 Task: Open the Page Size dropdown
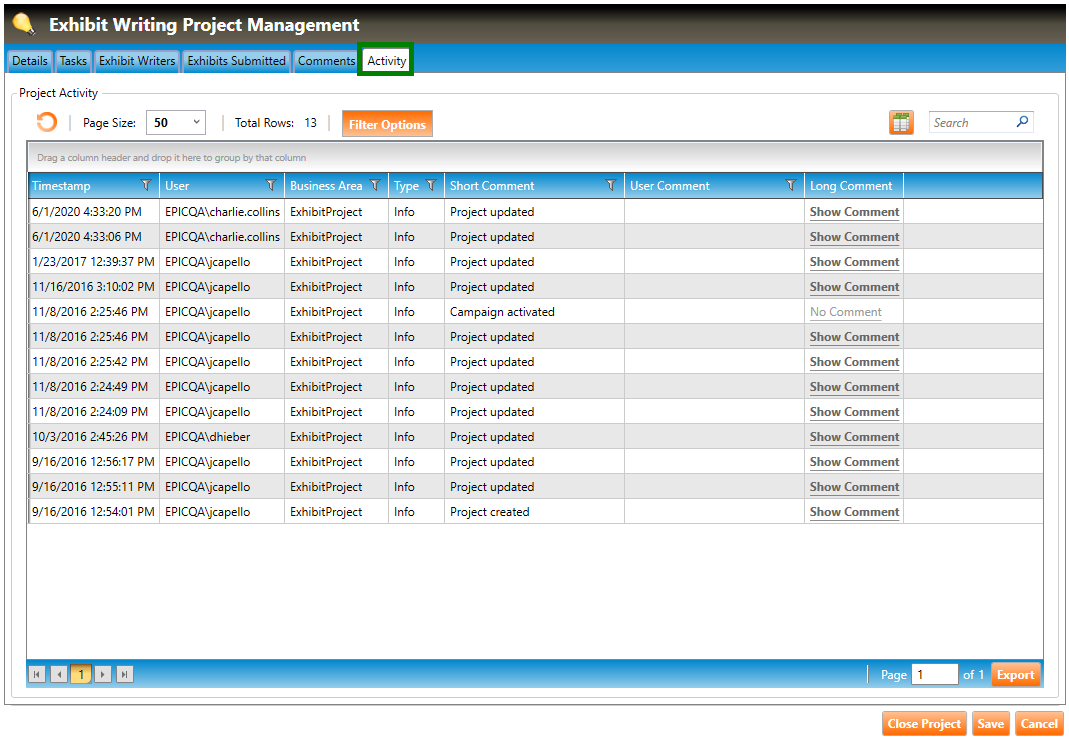click(x=175, y=123)
